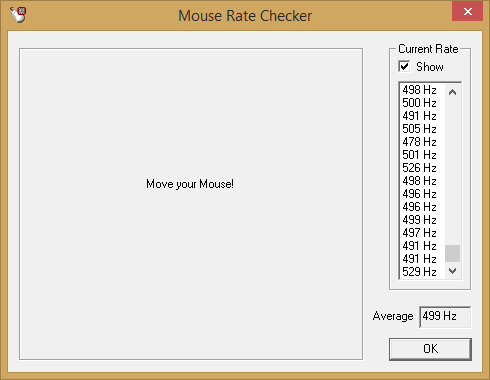This screenshot has height=380, width=490.
Task: Click the rate list scroll down arrow
Action: point(452,271)
